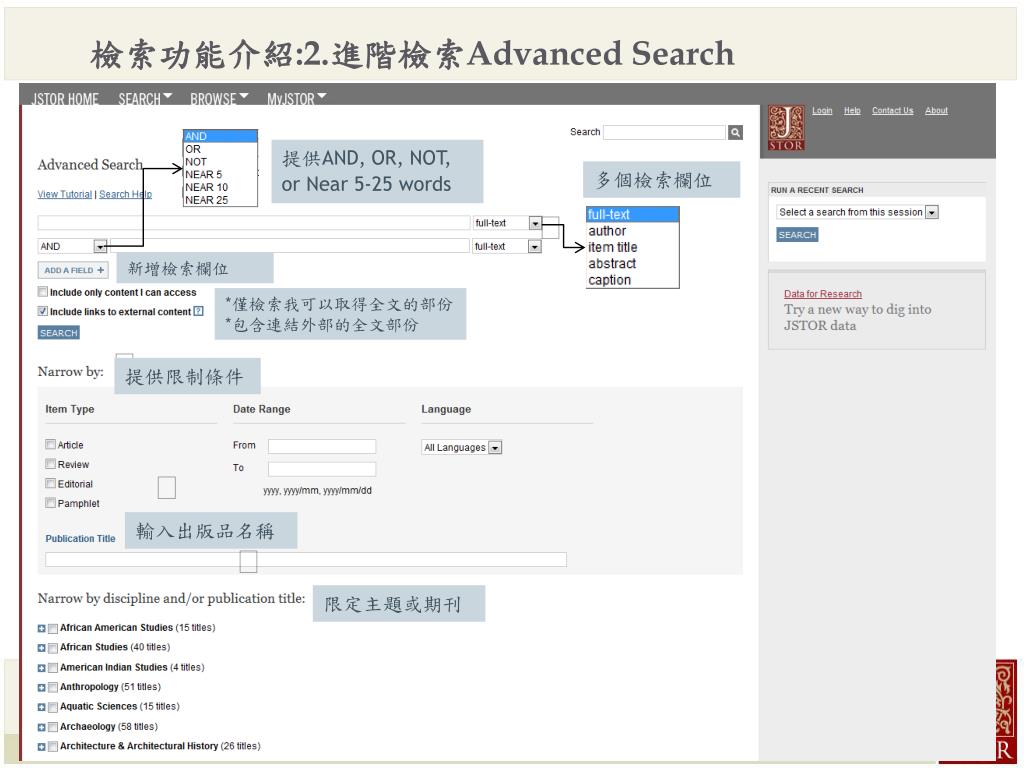Click SEARCH button under the checkboxes
Image resolution: width=1024 pixels, height=768 pixels.
[x=59, y=333]
